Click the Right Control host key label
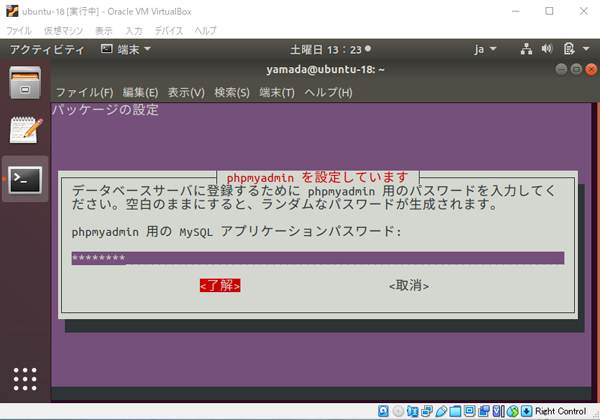This screenshot has height=420, width=600. pos(560,411)
